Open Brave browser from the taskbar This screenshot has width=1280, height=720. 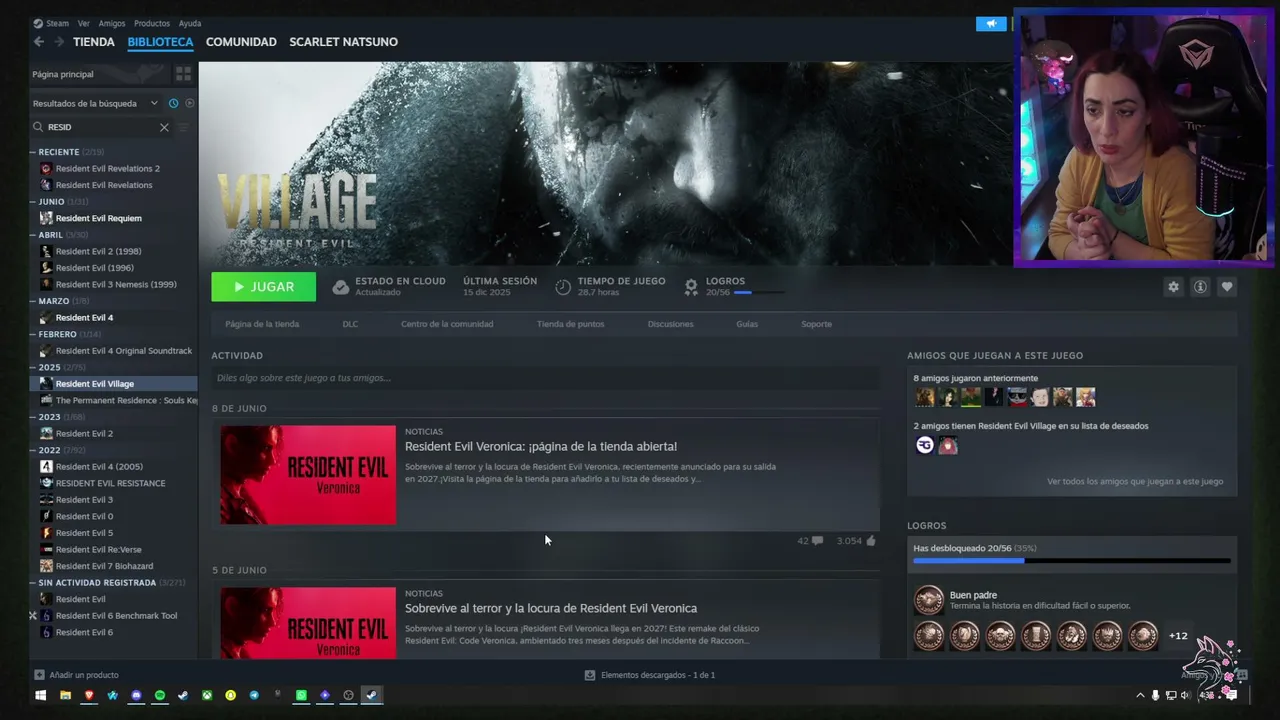click(x=89, y=695)
